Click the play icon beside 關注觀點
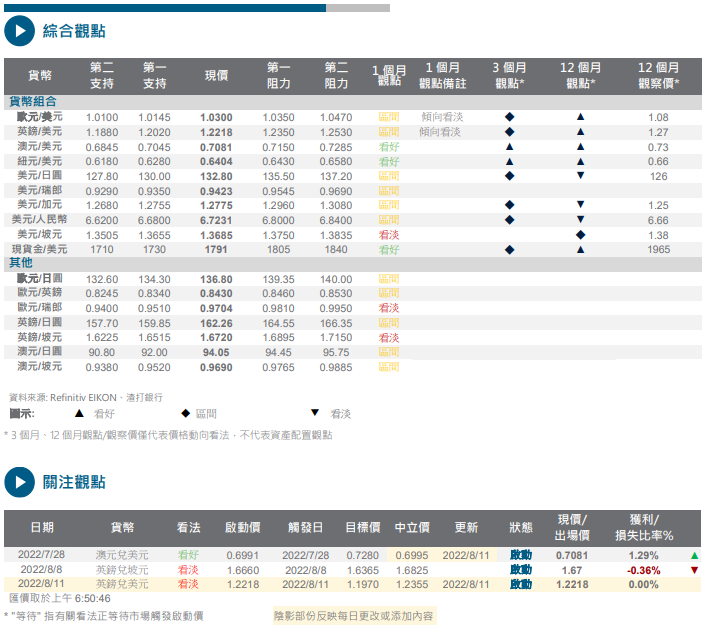This screenshot has width=708, height=641. (x=20, y=482)
